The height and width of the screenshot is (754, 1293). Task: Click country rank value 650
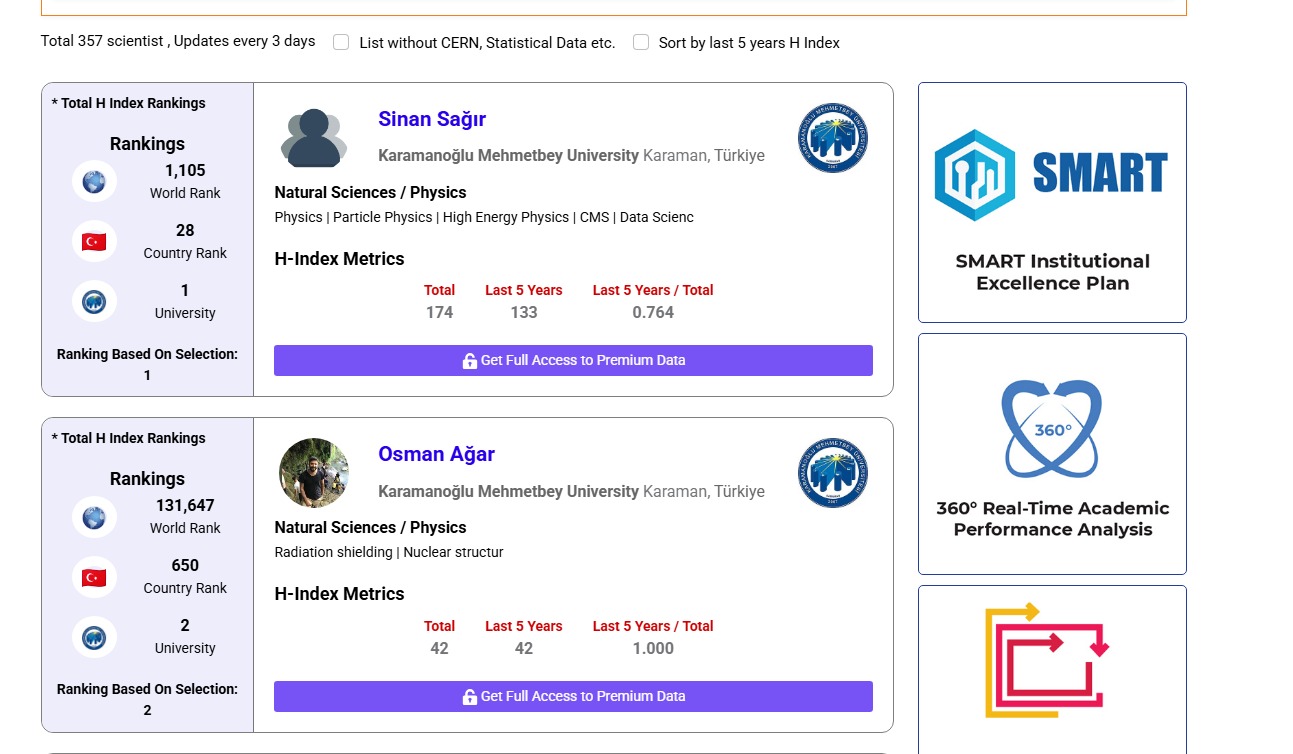185,565
